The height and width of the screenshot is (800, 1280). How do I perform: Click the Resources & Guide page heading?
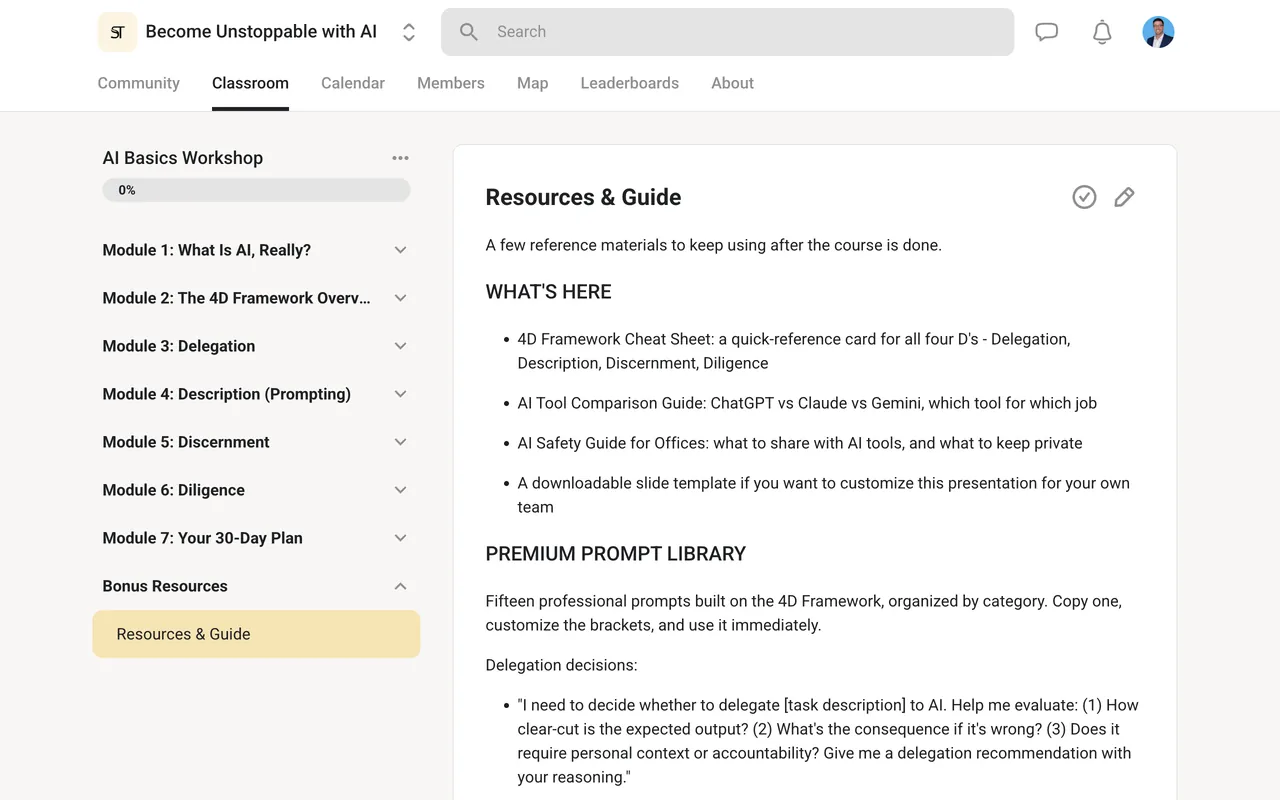(583, 197)
